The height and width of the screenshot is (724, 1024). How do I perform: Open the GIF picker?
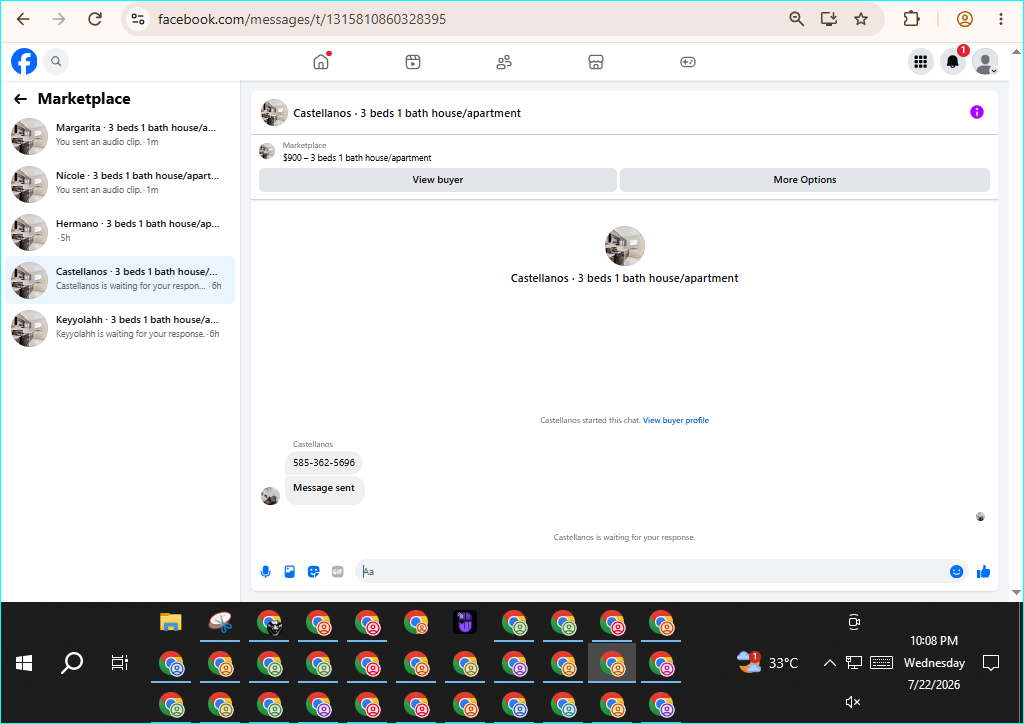338,572
